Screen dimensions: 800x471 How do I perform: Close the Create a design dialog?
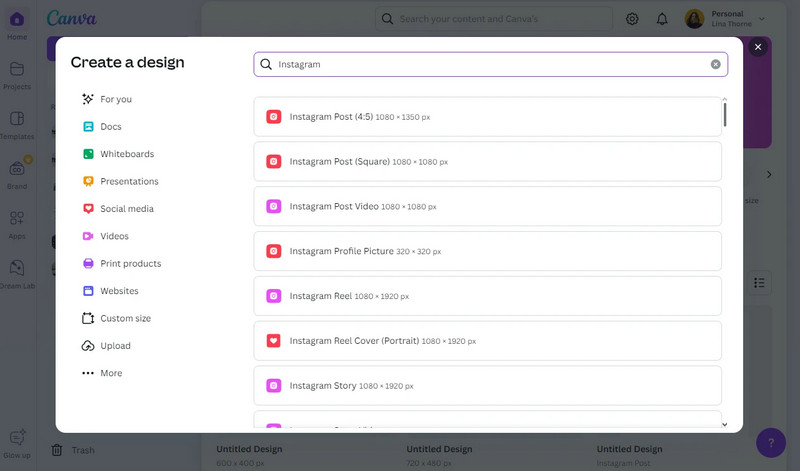[758, 47]
